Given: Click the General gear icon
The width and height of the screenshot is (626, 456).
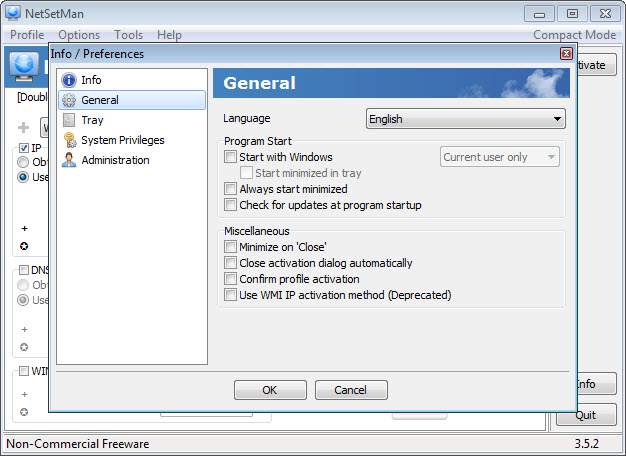Looking at the screenshot, I should [x=69, y=100].
